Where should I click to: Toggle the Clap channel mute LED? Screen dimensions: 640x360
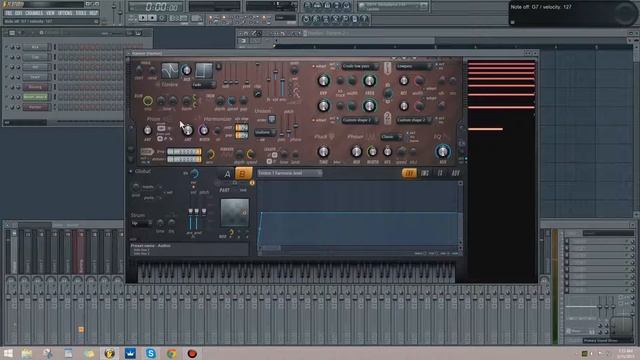[x=6, y=57]
